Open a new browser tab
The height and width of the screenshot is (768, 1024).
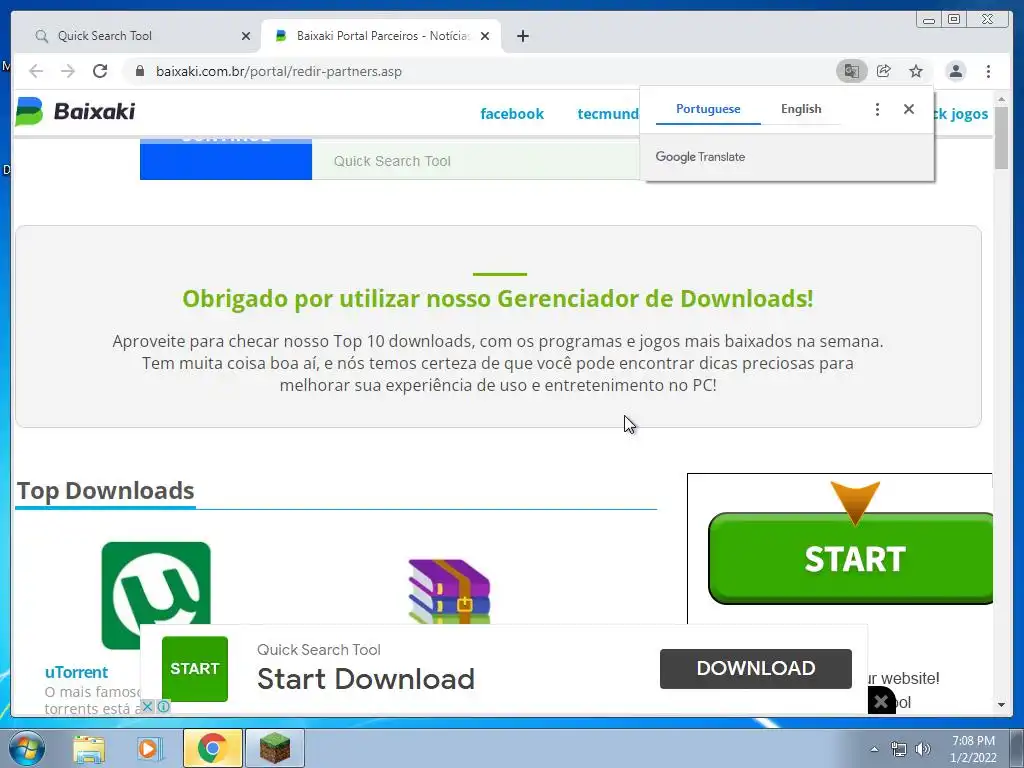522,36
